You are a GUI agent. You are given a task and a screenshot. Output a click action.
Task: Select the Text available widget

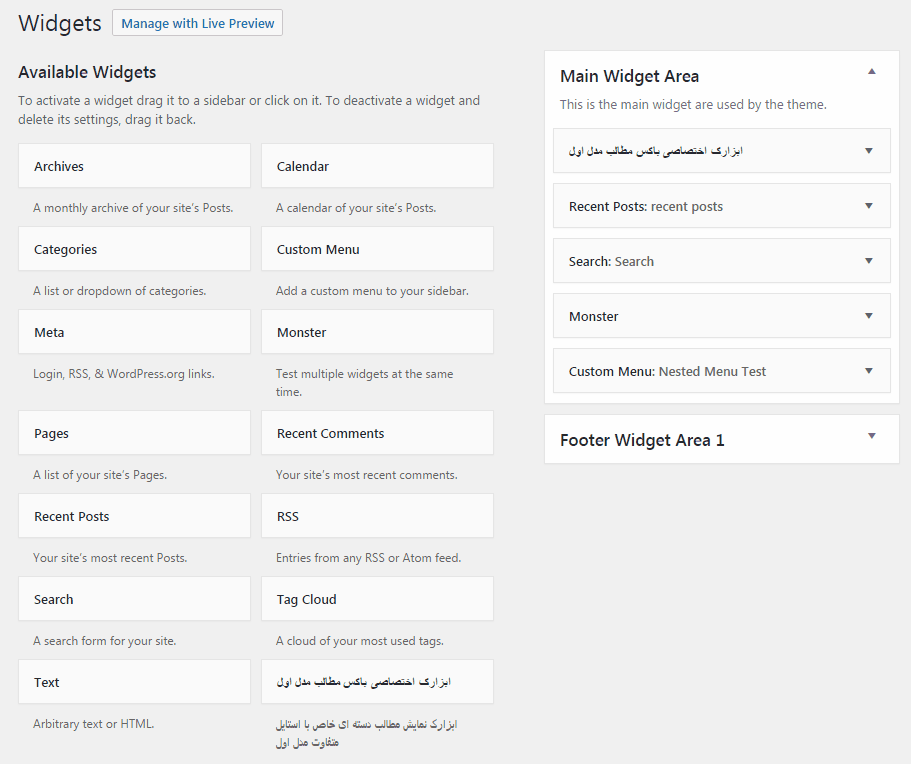[134, 682]
